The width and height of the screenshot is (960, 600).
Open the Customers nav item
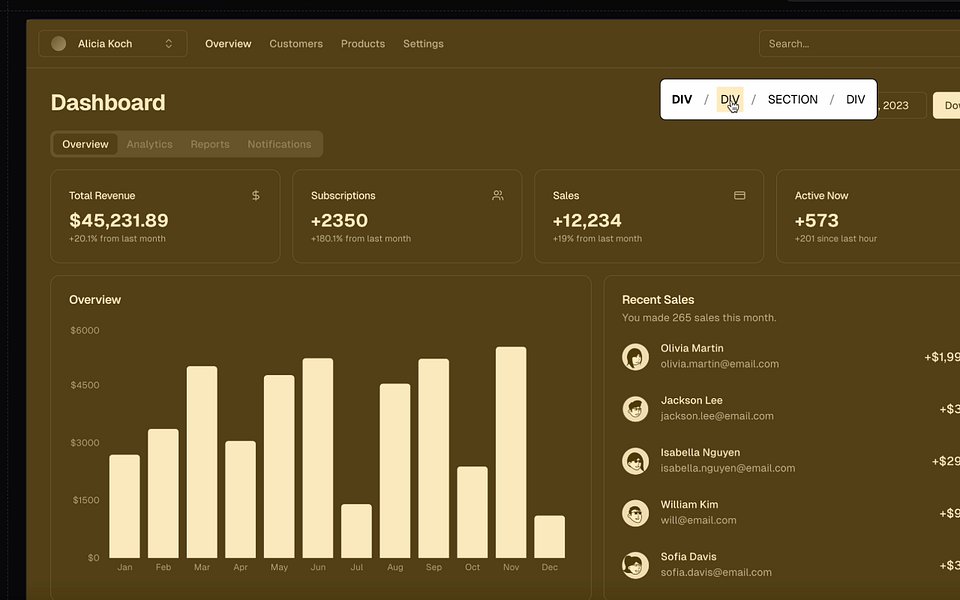(296, 43)
